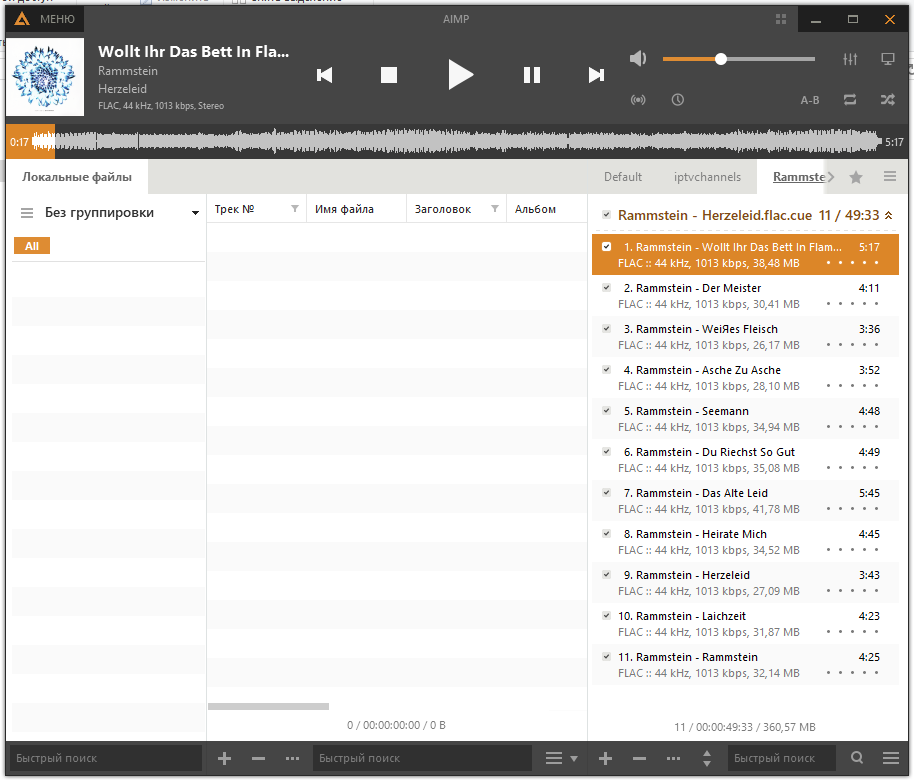Screen dimensions: 914x781
Task: Stop playback with the Stop button
Action: tap(389, 75)
